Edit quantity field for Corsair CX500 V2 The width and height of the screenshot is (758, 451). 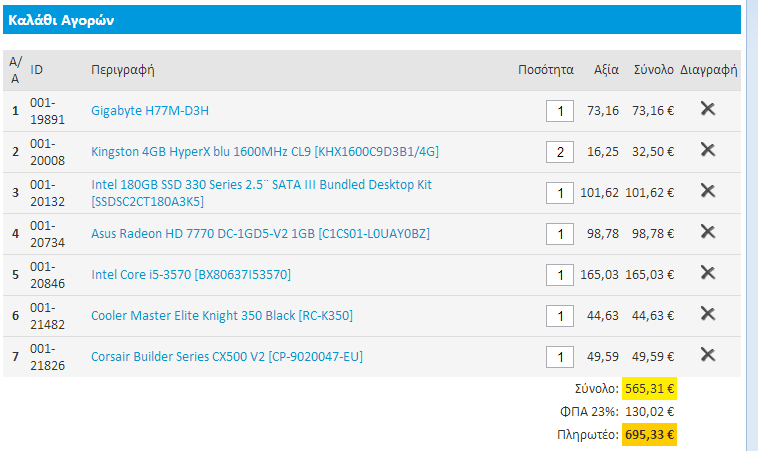coord(560,358)
